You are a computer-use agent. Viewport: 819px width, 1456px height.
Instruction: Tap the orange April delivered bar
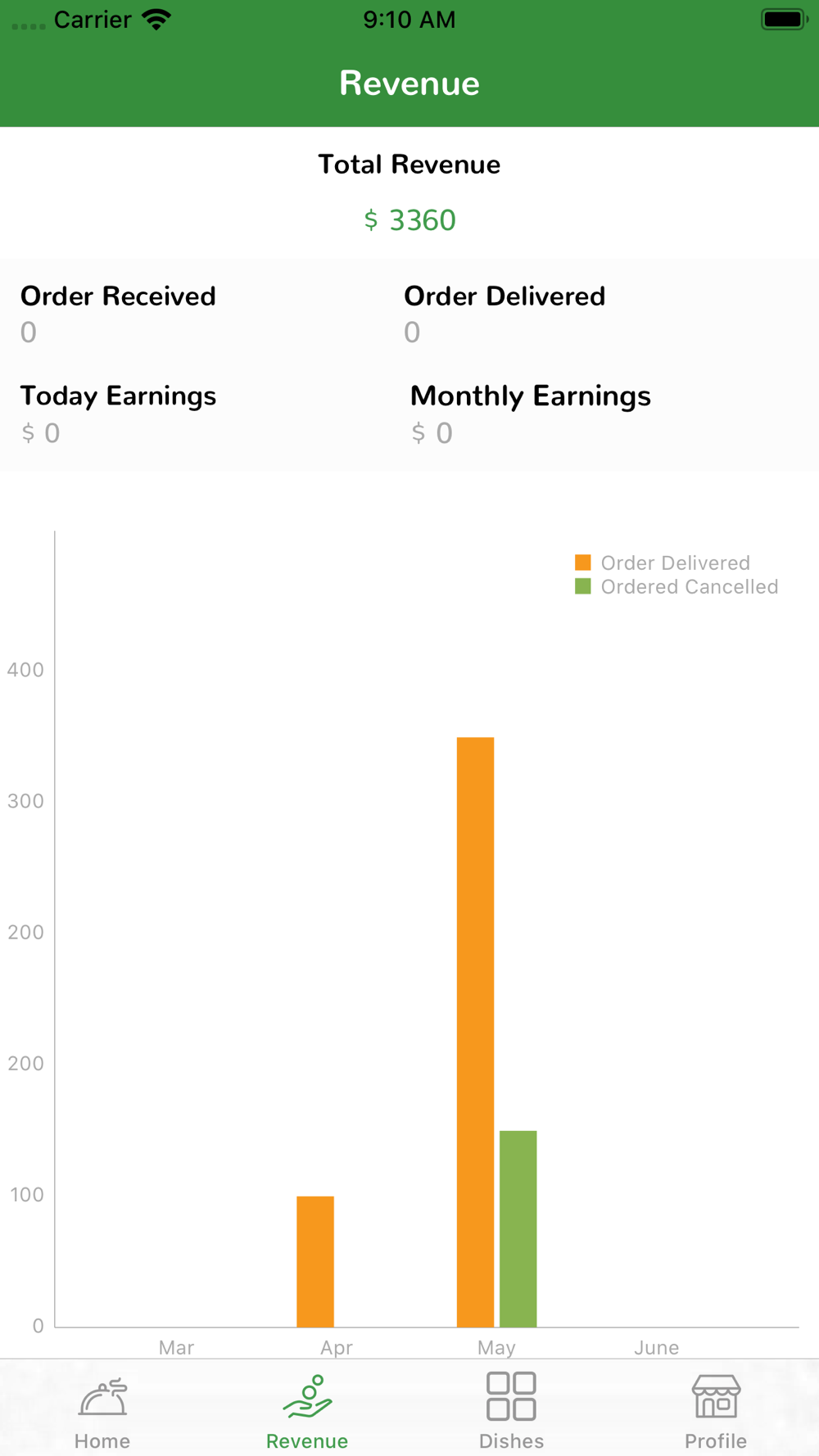click(x=315, y=1261)
